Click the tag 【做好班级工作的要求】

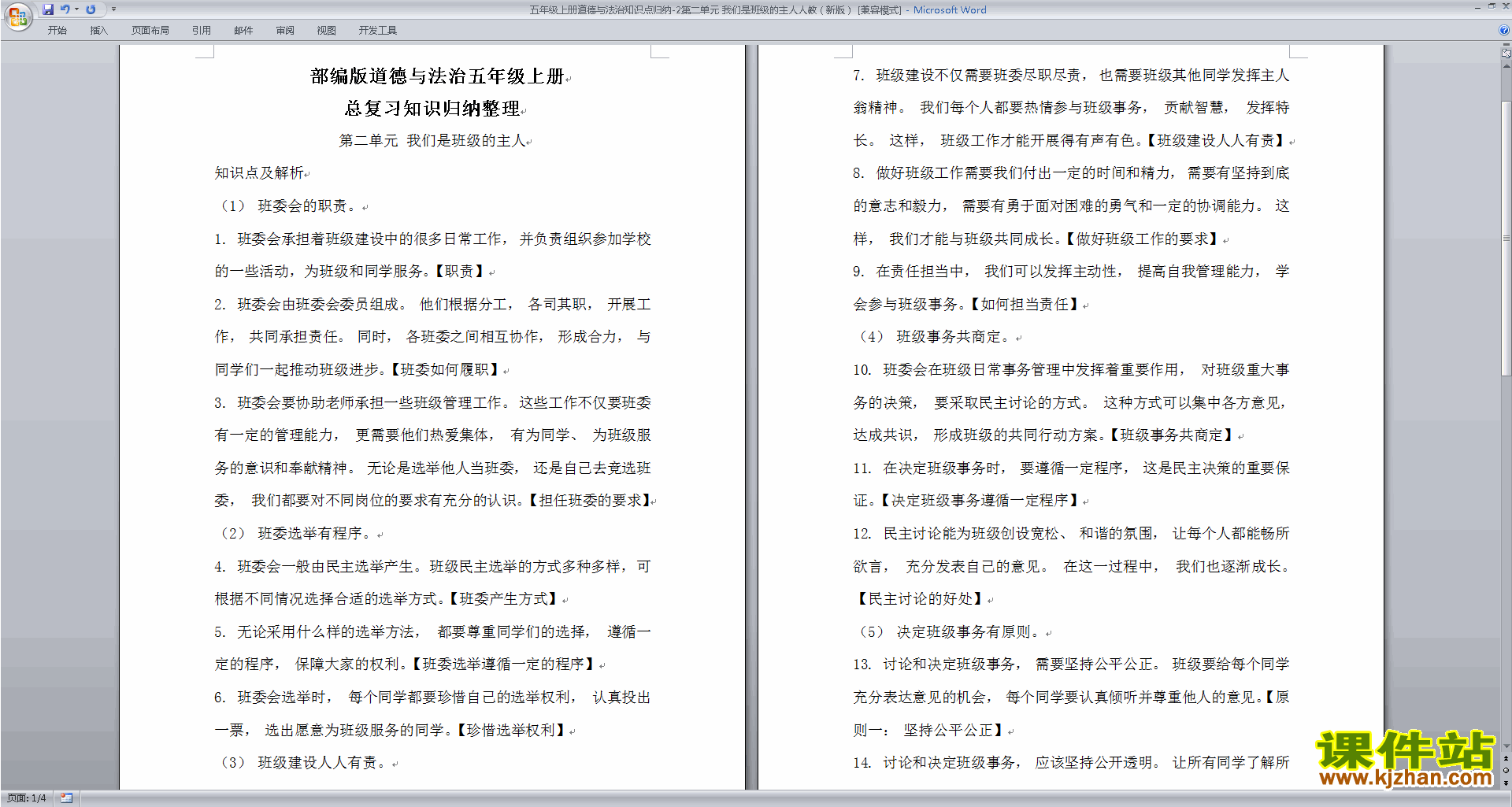(x=1143, y=239)
